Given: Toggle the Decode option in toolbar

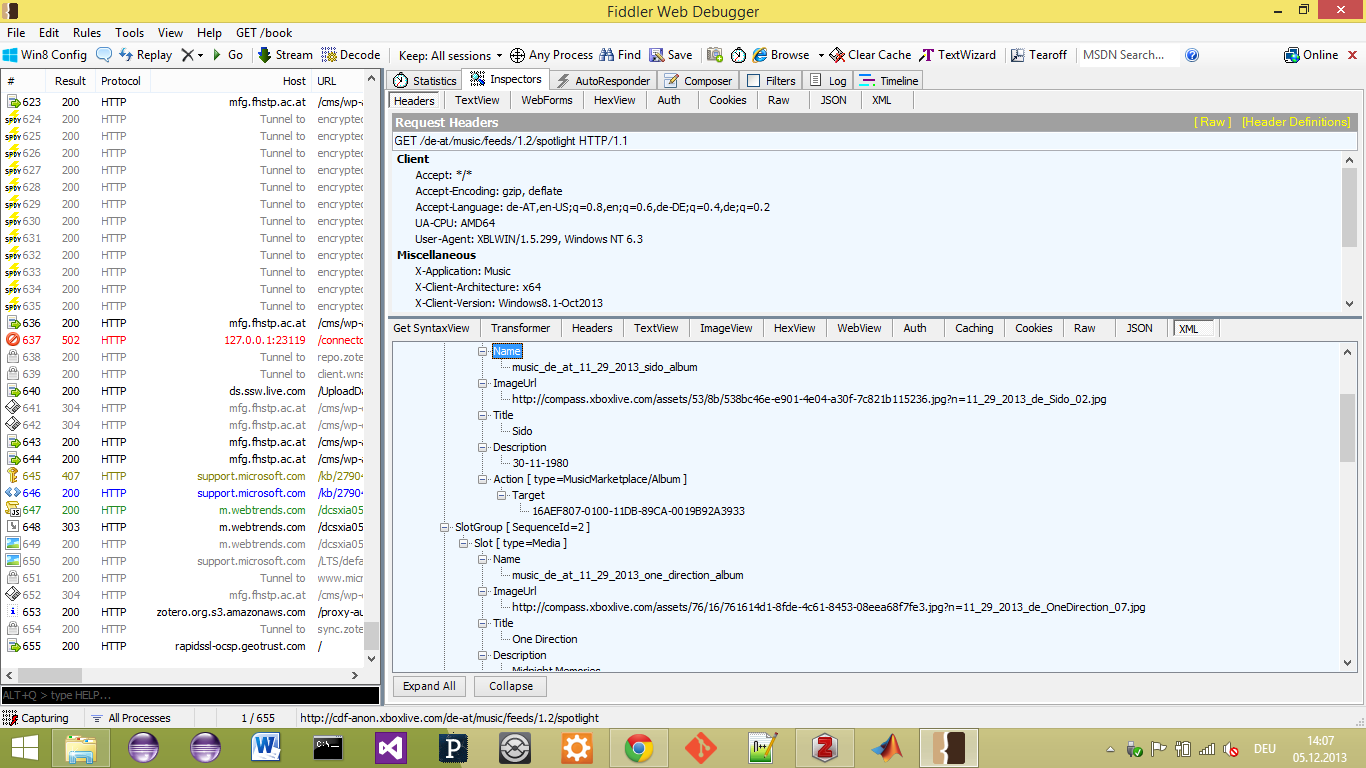Looking at the screenshot, I should click(x=351, y=55).
